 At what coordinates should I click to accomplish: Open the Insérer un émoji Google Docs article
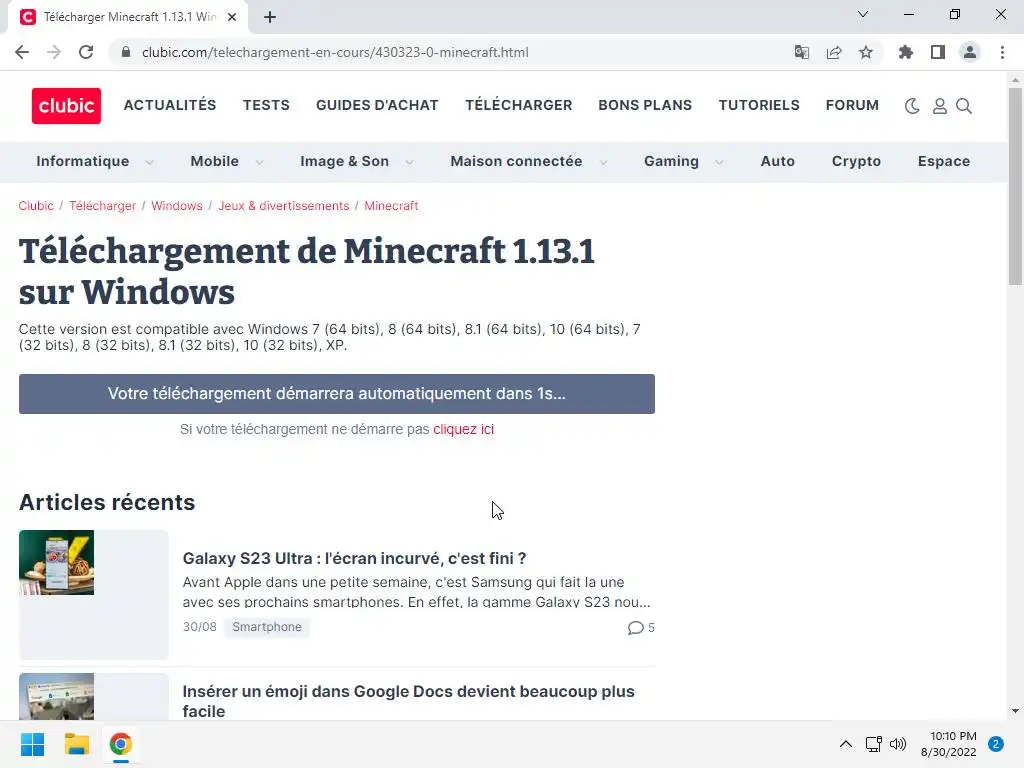click(x=409, y=701)
